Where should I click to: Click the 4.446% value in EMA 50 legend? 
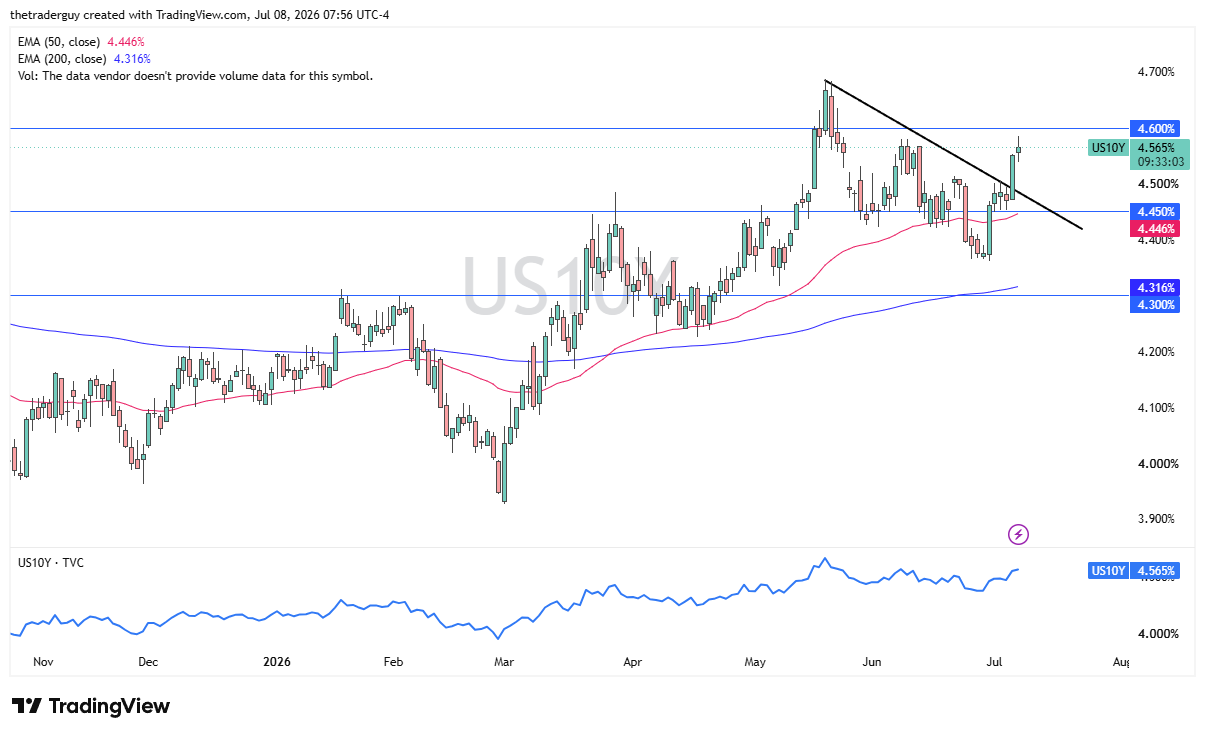click(x=126, y=42)
